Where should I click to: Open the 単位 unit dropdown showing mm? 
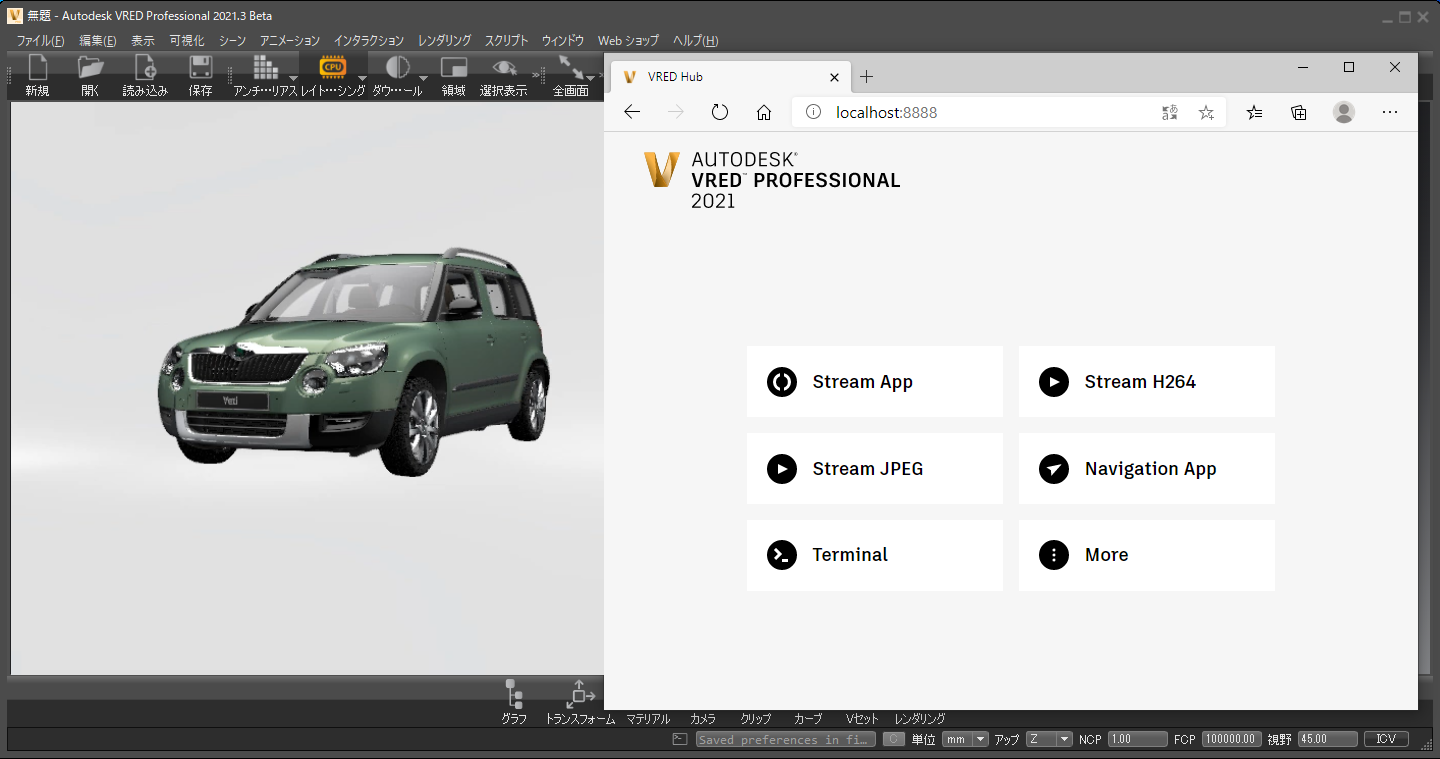[x=965, y=739]
